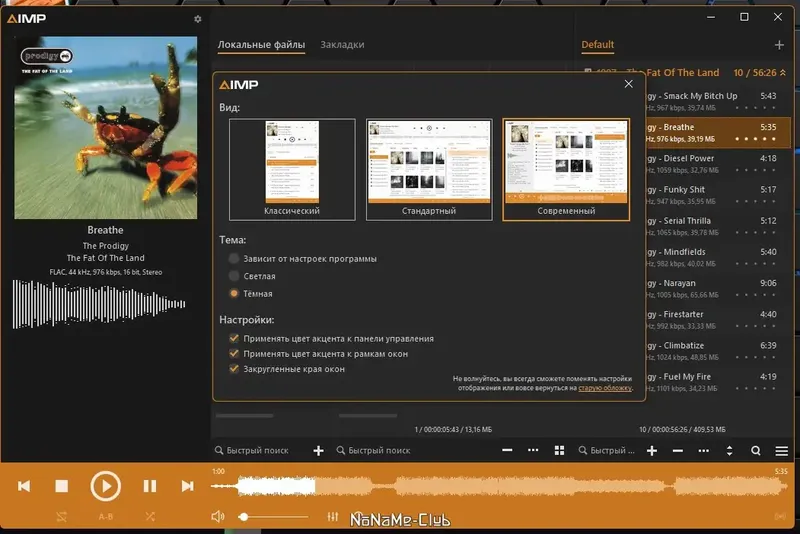This screenshot has width=800, height=534.
Task: Select the Funky Shit track
Action: tap(718, 195)
